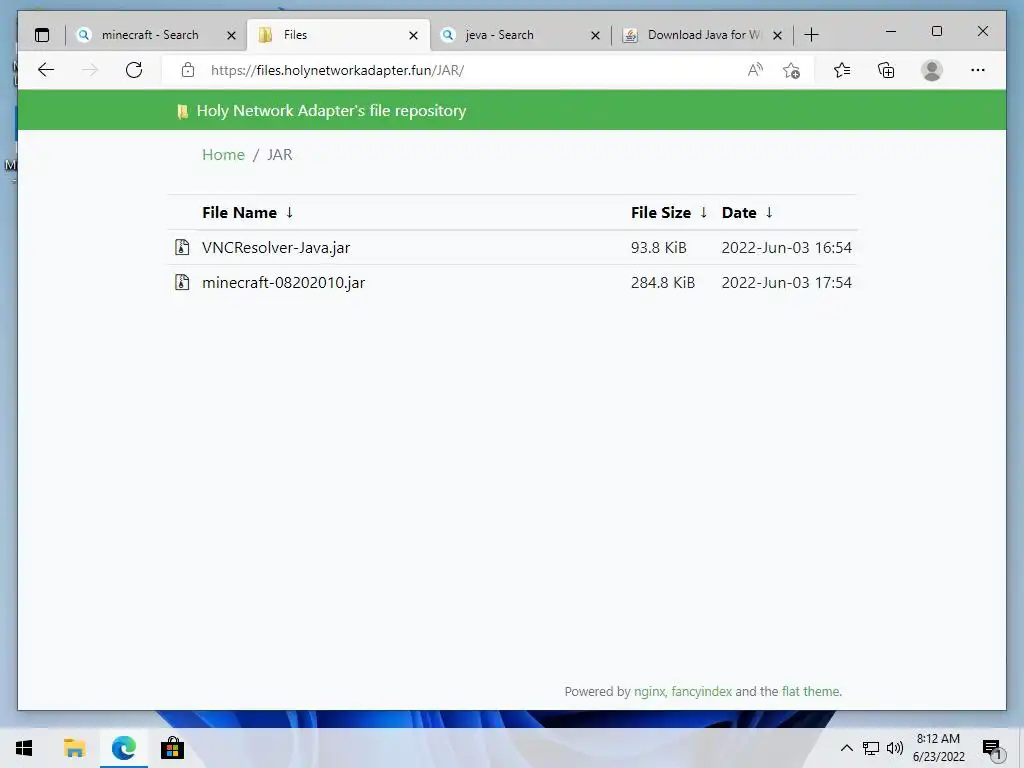Close the jeva - Search tab

(x=595, y=35)
